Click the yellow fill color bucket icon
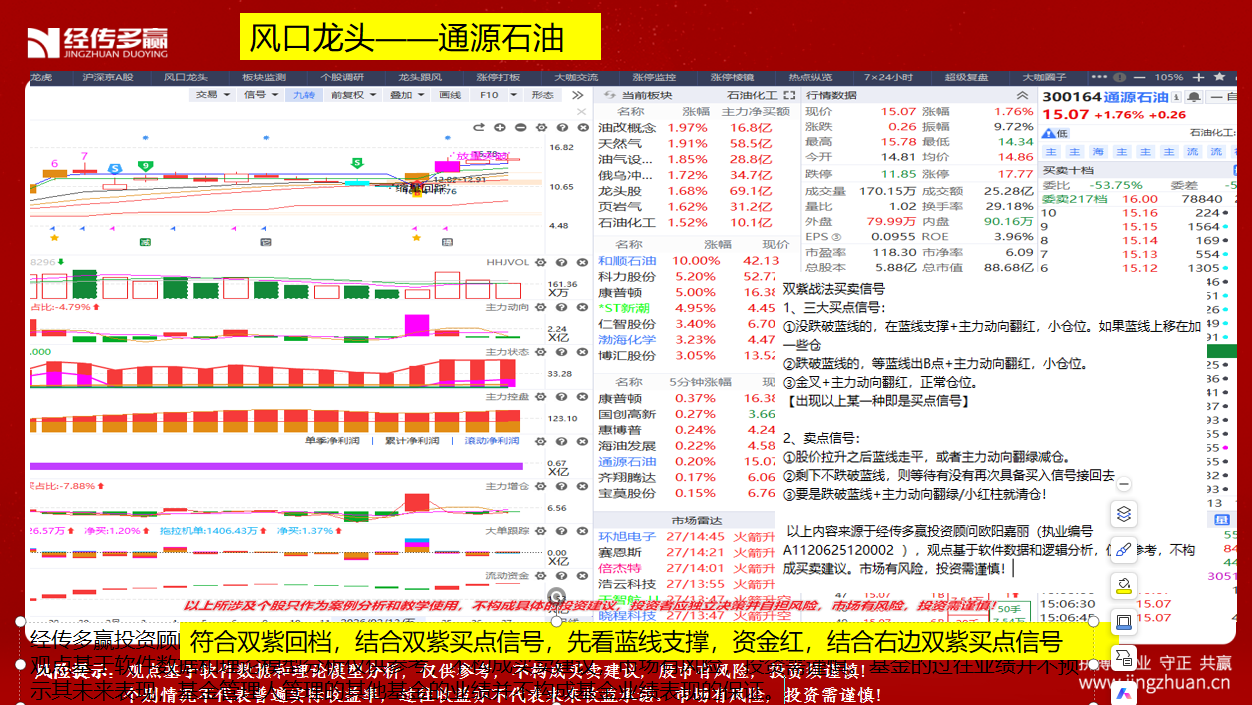Image resolution: width=1252 pixels, height=705 pixels. click(1123, 586)
